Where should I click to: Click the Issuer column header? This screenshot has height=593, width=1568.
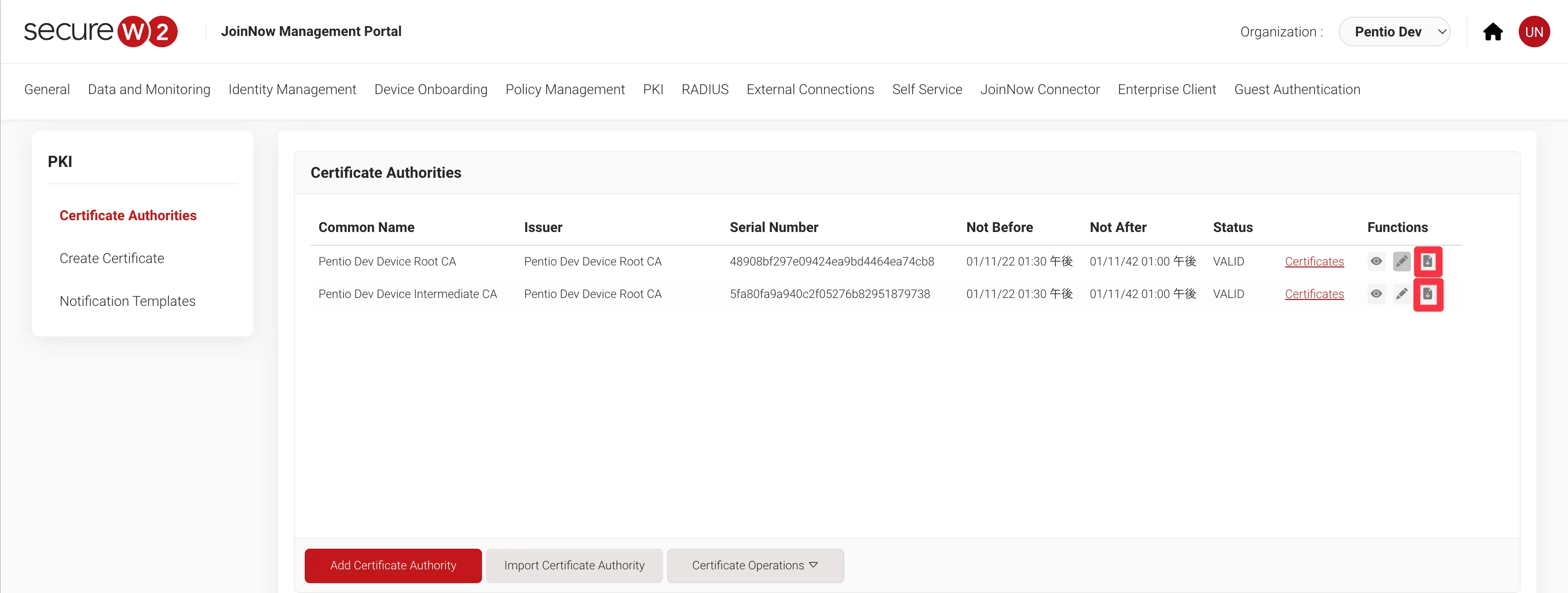(543, 227)
